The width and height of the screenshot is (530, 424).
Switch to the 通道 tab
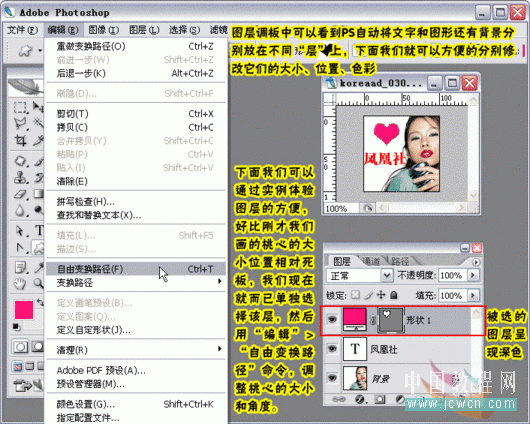(371, 261)
